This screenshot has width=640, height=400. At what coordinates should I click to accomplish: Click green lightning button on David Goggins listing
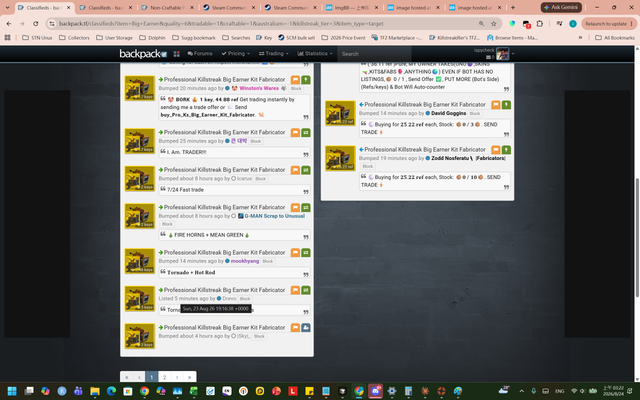coord(506,105)
